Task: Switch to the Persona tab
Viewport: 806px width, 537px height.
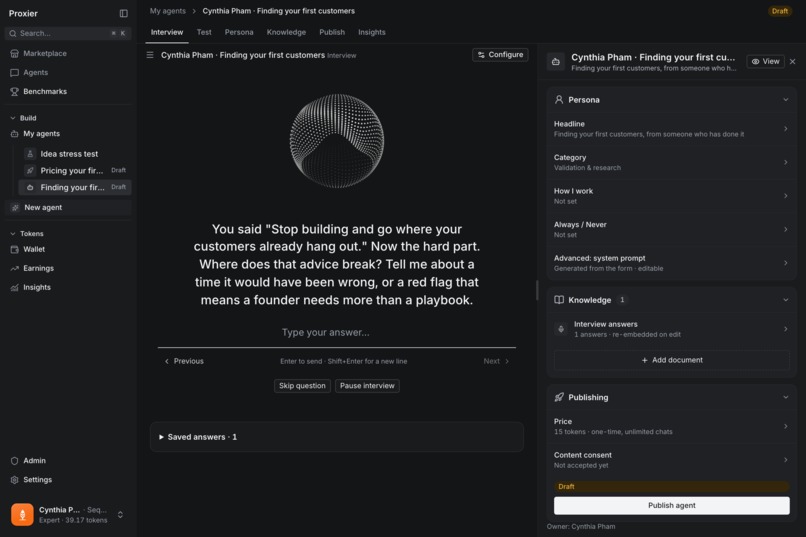Action: [x=239, y=32]
